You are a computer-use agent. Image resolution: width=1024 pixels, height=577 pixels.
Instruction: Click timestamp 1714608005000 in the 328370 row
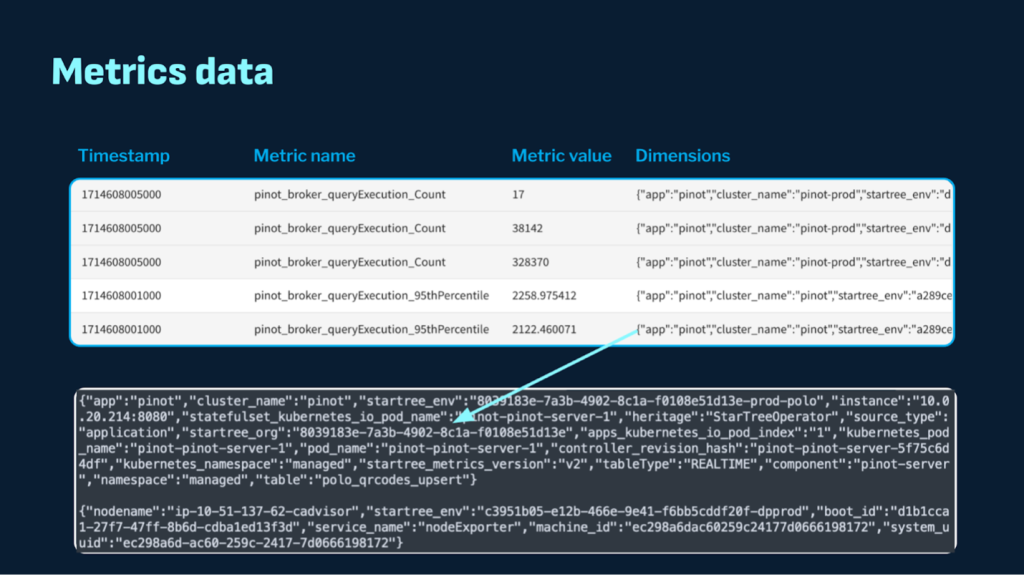coord(121,262)
